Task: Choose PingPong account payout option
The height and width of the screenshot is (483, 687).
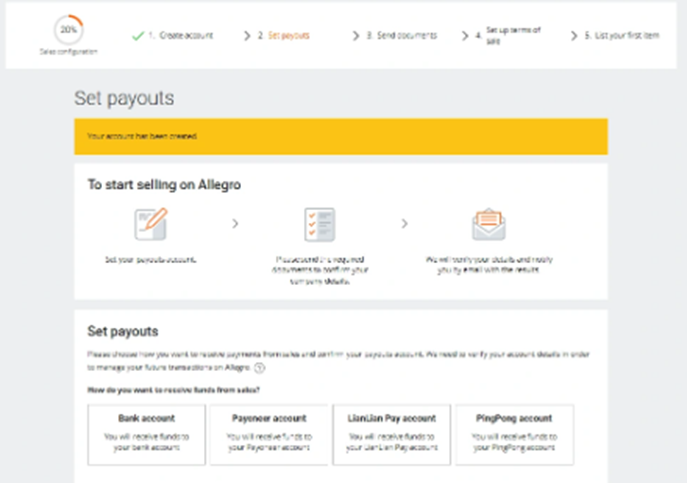Action: (x=514, y=434)
